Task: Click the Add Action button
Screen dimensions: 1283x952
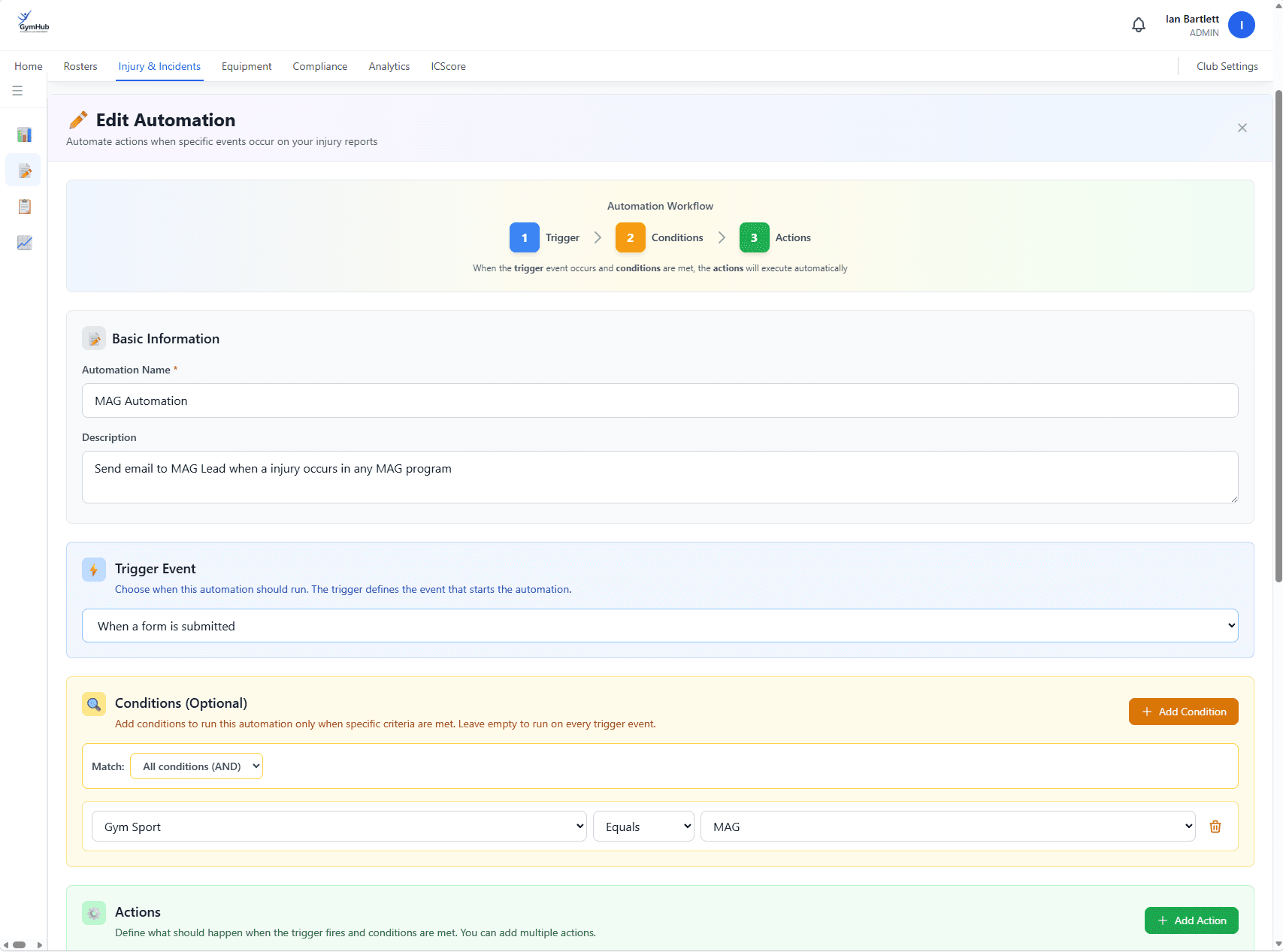Action: [x=1191, y=920]
